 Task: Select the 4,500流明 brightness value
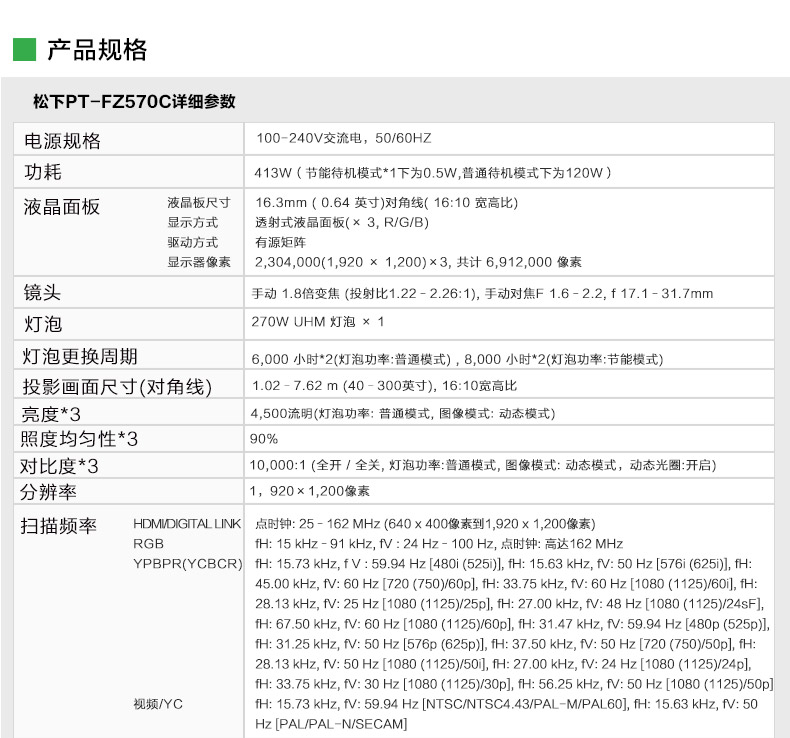tap(403, 414)
